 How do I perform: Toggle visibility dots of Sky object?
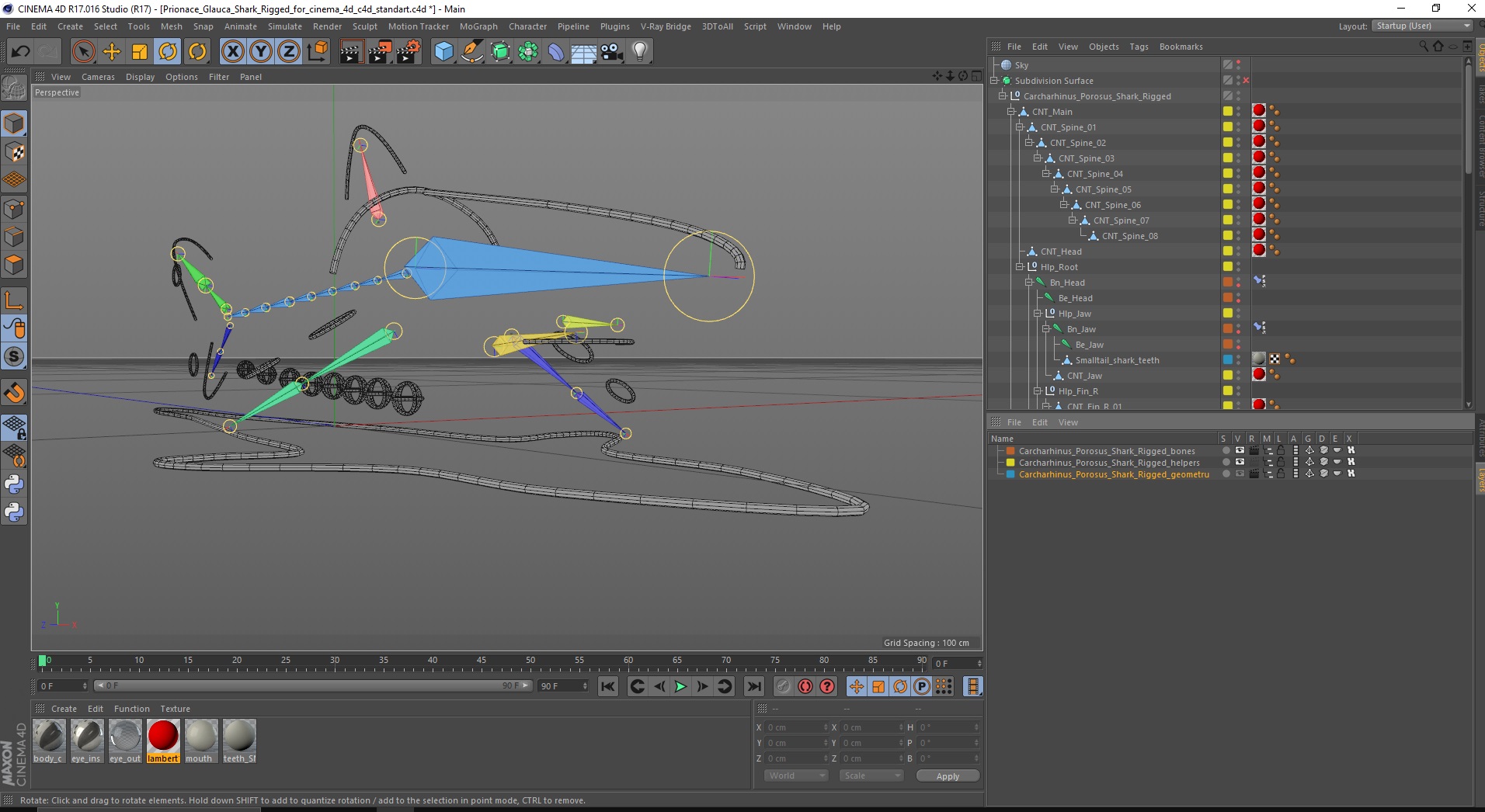point(1238,65)
